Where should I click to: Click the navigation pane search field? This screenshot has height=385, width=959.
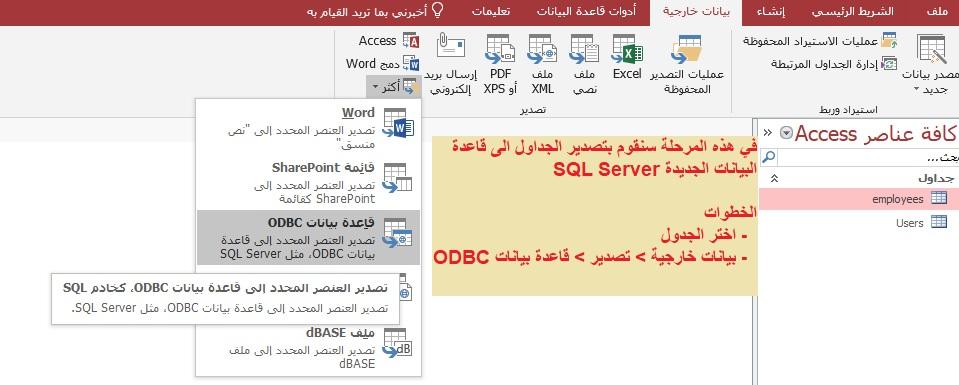tap(868, 157)
